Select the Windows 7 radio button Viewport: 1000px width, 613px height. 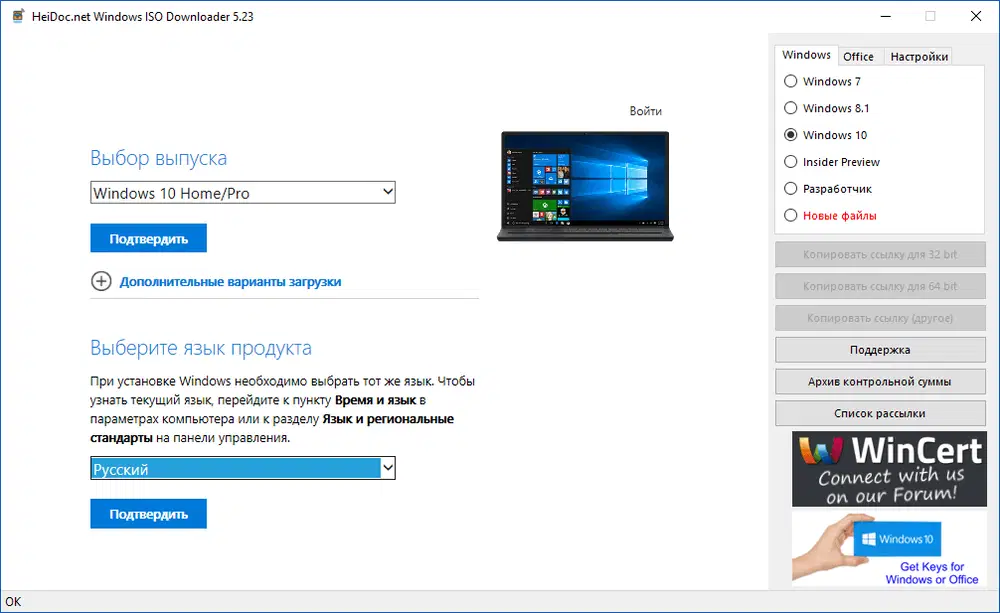click(x=789, y=81)
